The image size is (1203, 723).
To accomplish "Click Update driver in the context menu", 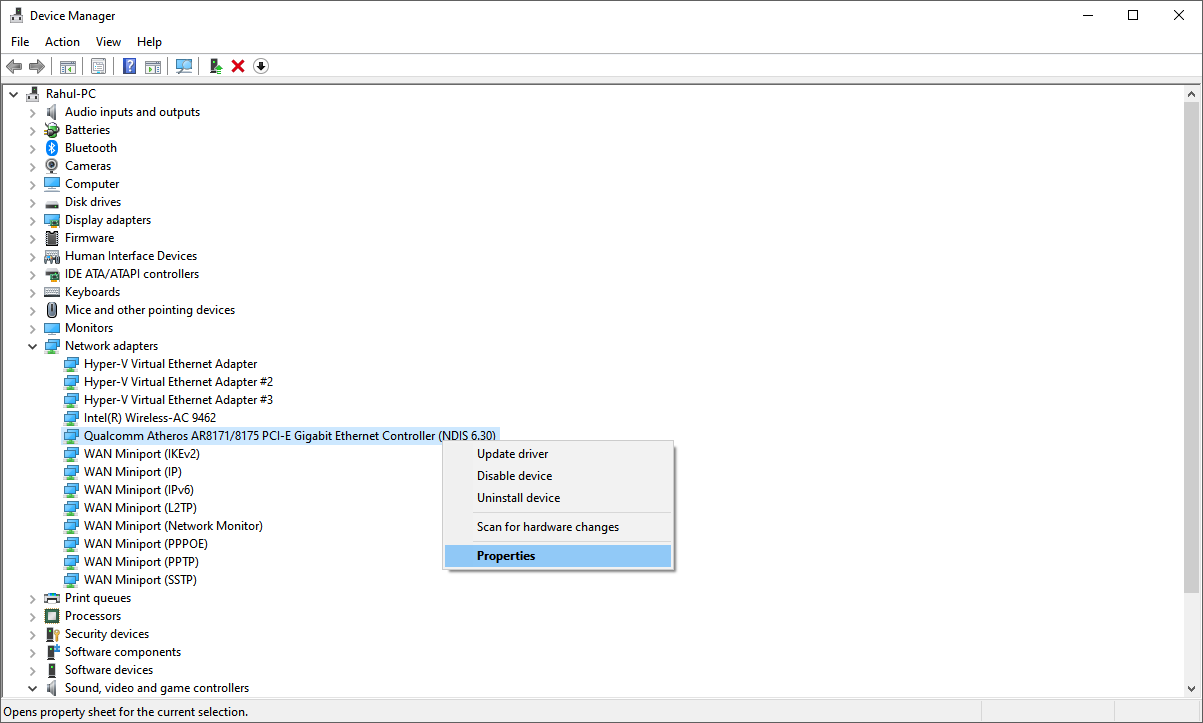I will tap(511, 453).
